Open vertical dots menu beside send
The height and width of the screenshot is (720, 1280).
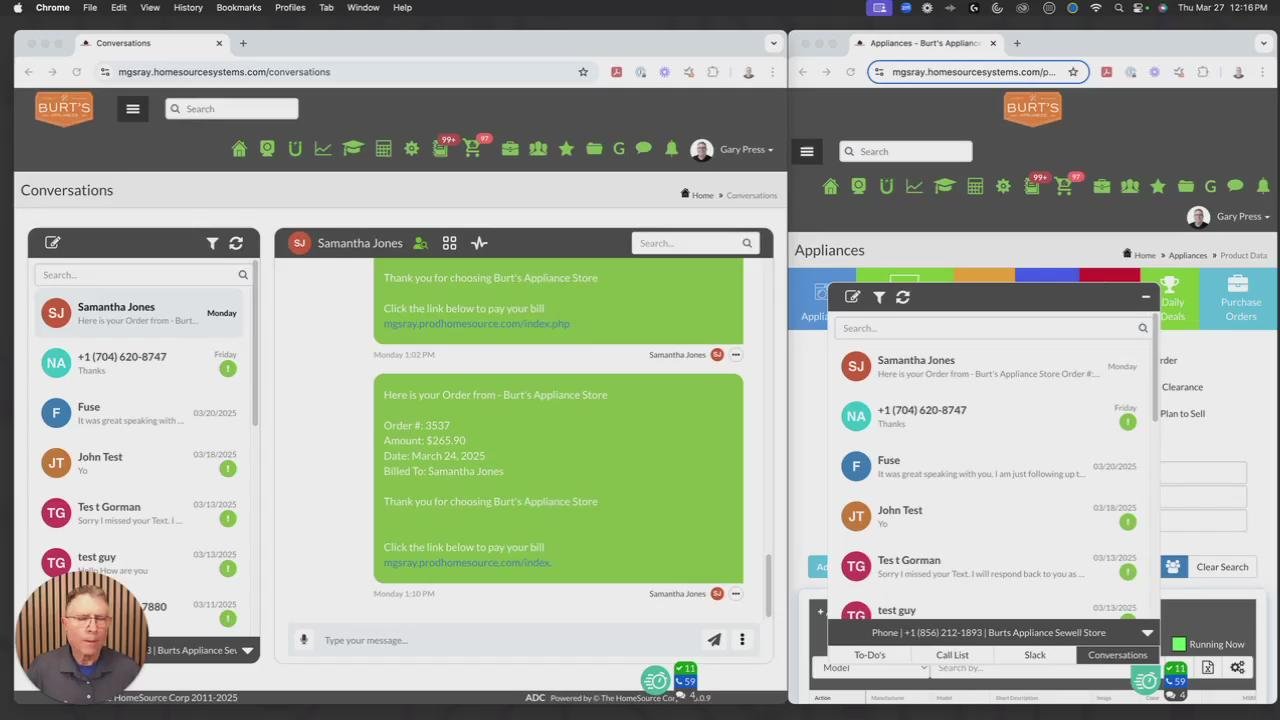[x=742, y=640]
